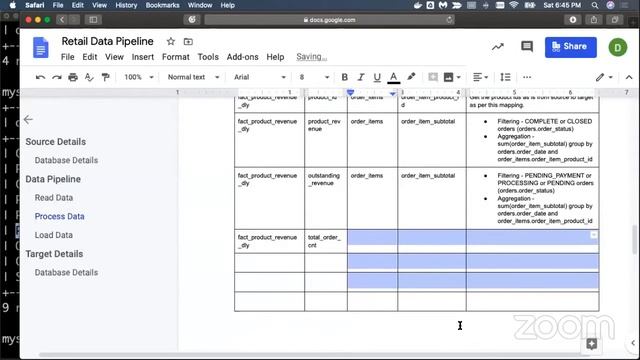This screenshot has height=360, width=640.
Task: Click the product_revenue table cell
Action: (x=326, y=140)
